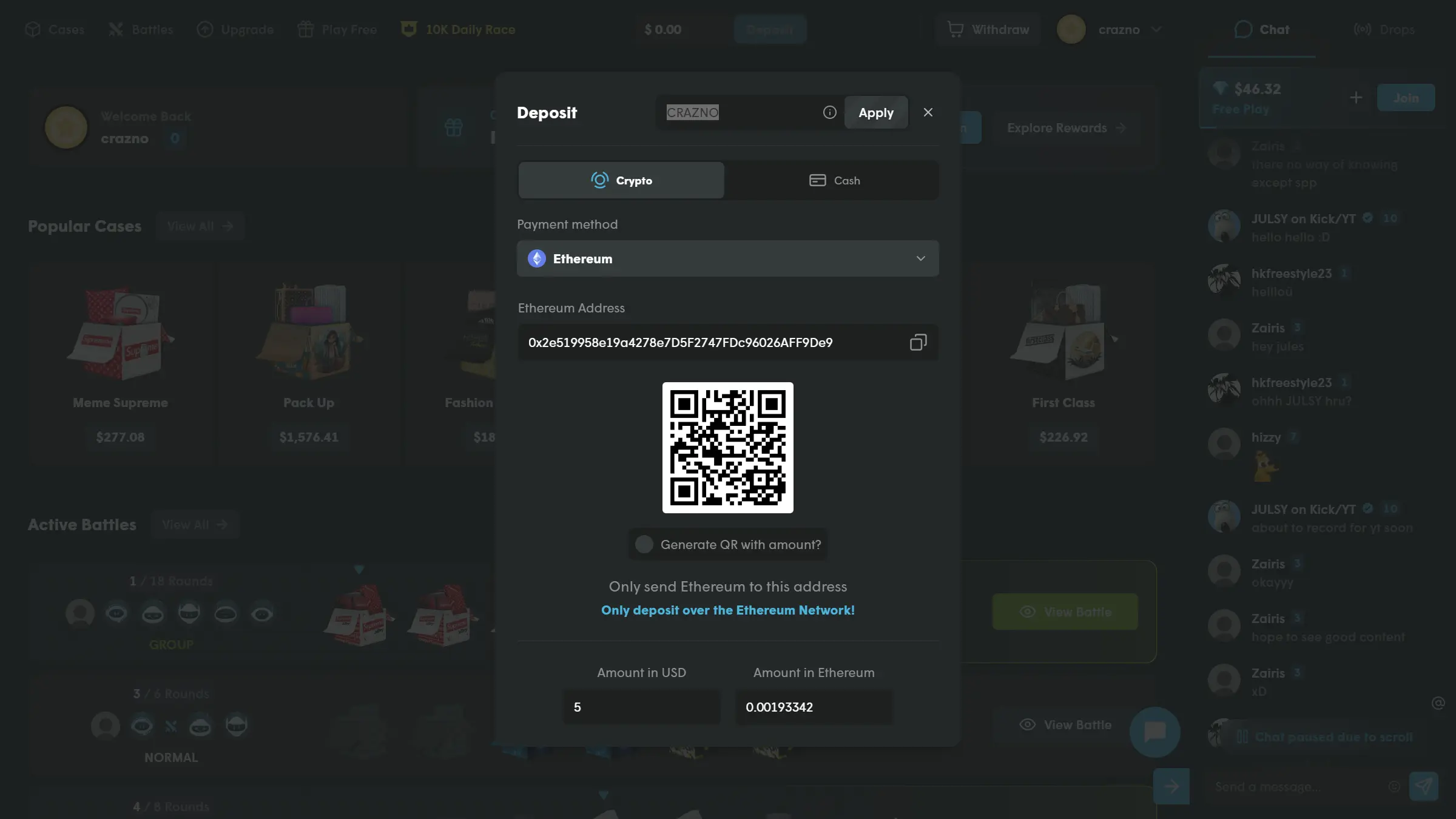Click the crazno avatar in the header
This screenshot has height=819, width=1456.
click(x=1071, y=29)
